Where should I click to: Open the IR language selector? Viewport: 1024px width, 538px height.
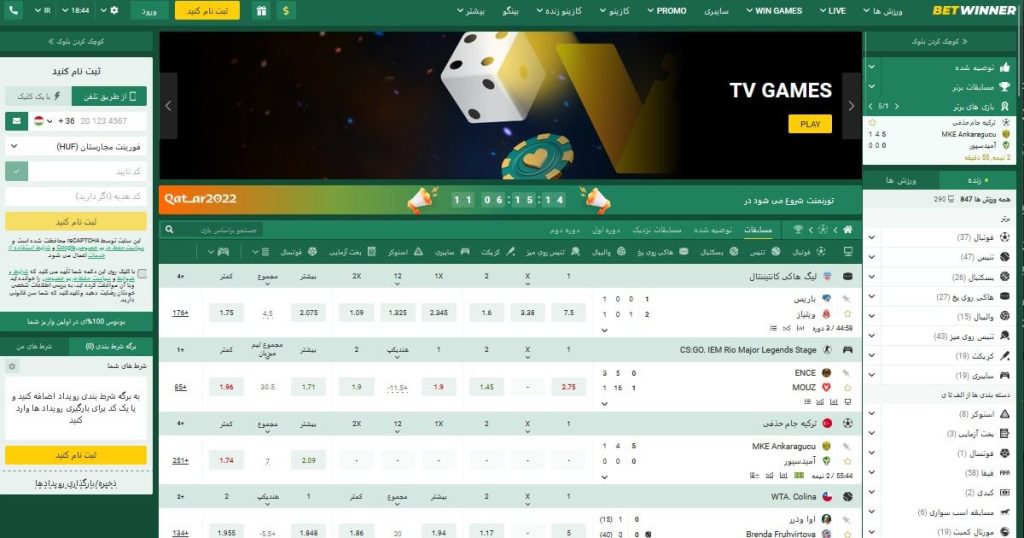click(x=42, y=10)
